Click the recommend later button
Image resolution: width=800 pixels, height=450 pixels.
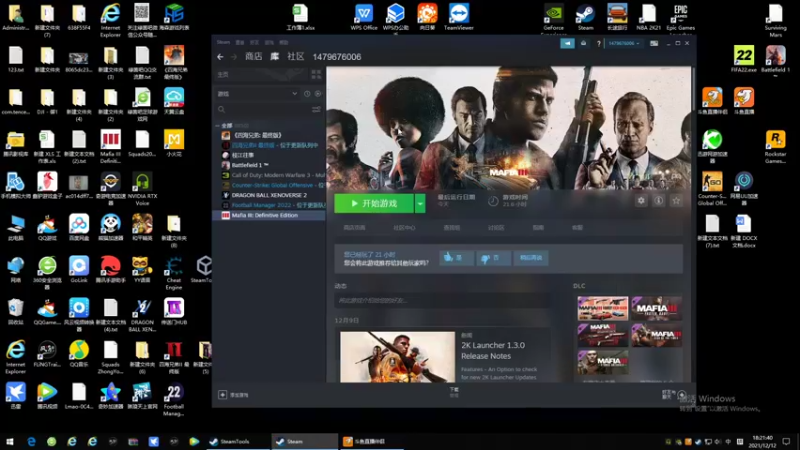click(x=531, y=258)
